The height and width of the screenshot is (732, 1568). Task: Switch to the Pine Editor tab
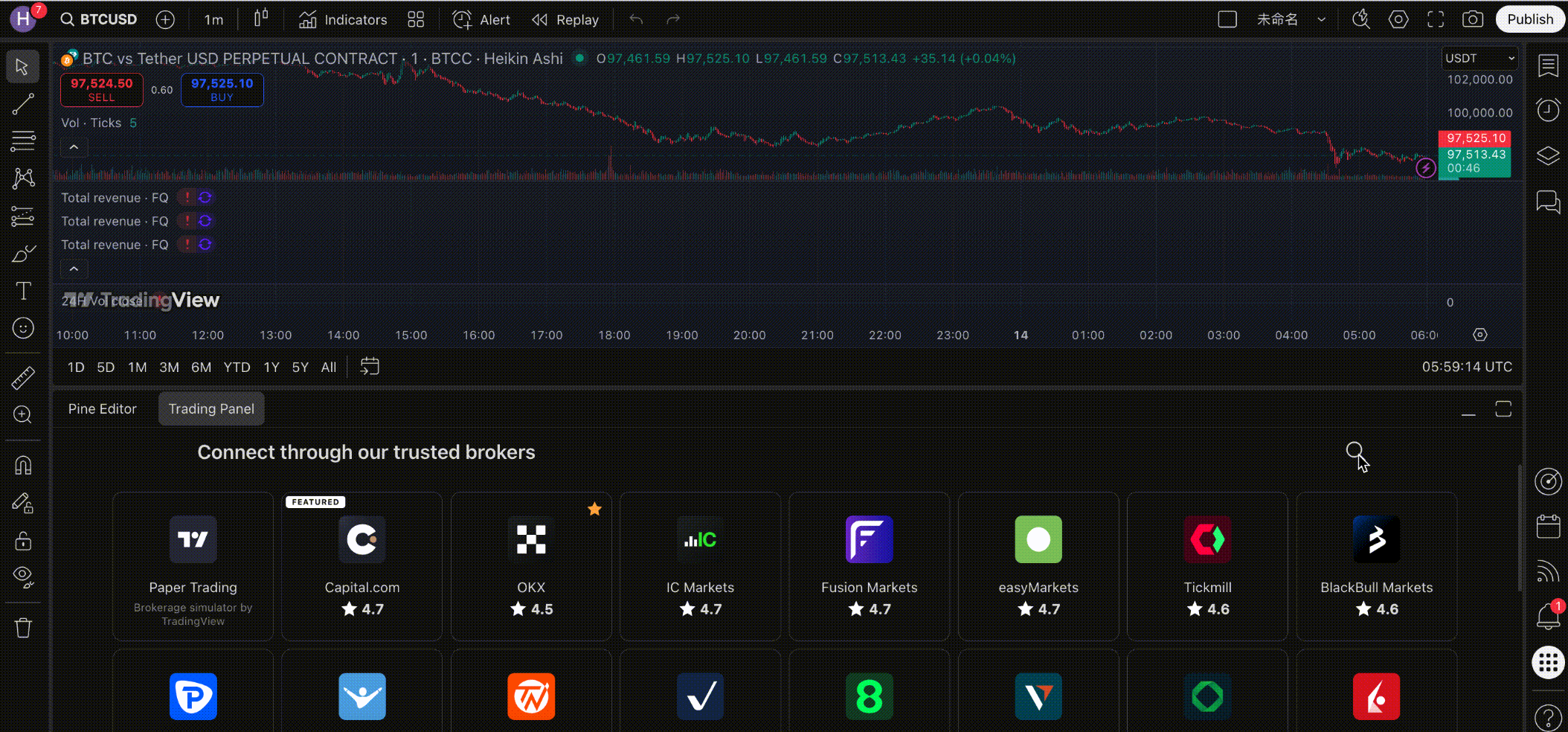pos(103,409)
